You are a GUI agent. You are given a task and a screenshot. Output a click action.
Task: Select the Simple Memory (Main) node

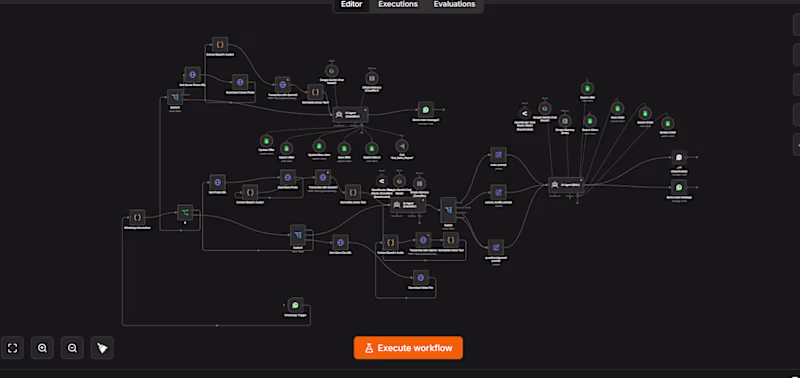click(x=564, y=120)
